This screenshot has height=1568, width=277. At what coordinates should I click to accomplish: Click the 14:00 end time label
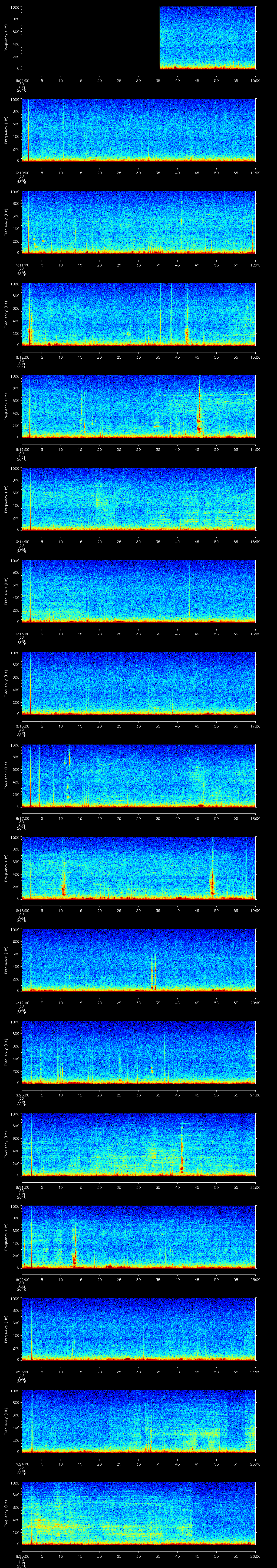click(x=256, y=450)
